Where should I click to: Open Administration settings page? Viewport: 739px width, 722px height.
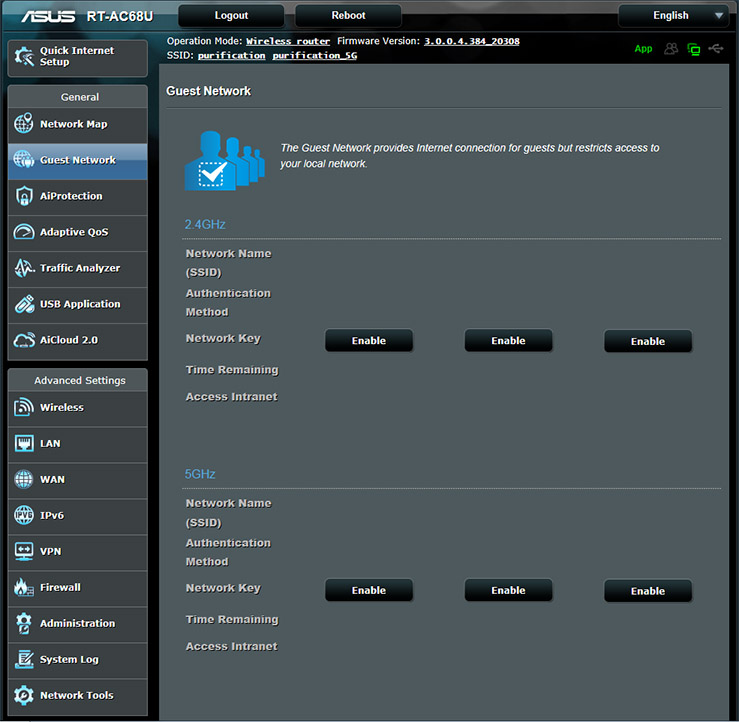78,624
